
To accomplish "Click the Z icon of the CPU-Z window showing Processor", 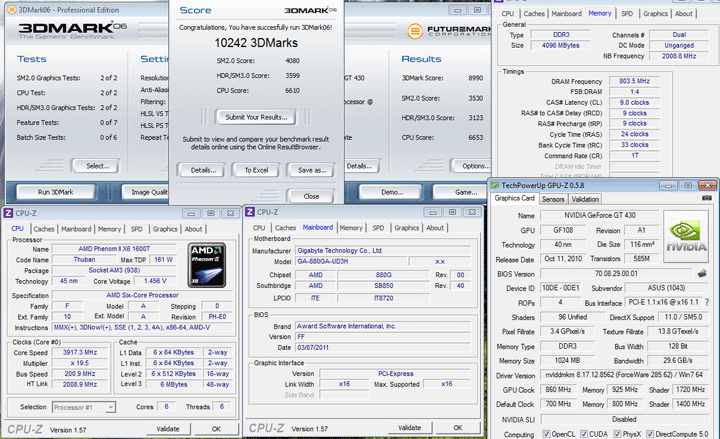I will tap(8, 213).
